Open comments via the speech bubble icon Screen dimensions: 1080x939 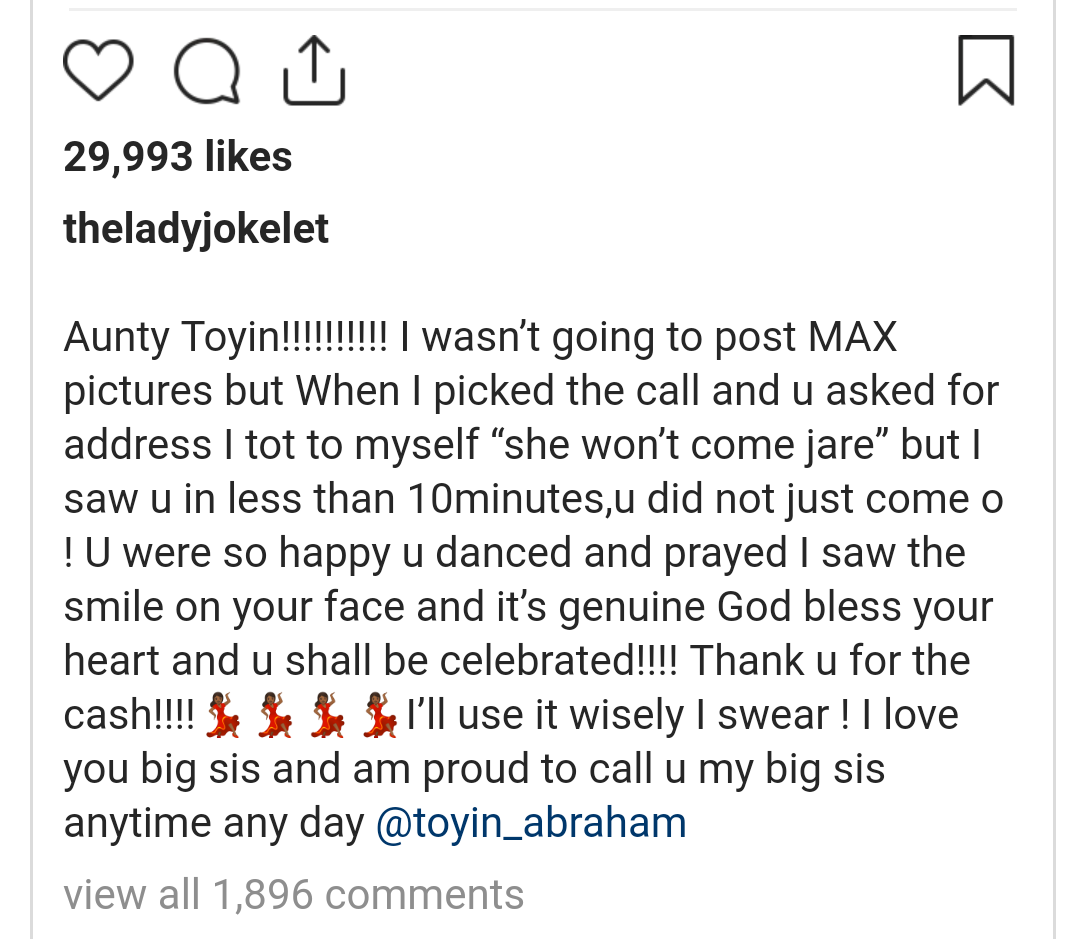[x=207, y=73]
